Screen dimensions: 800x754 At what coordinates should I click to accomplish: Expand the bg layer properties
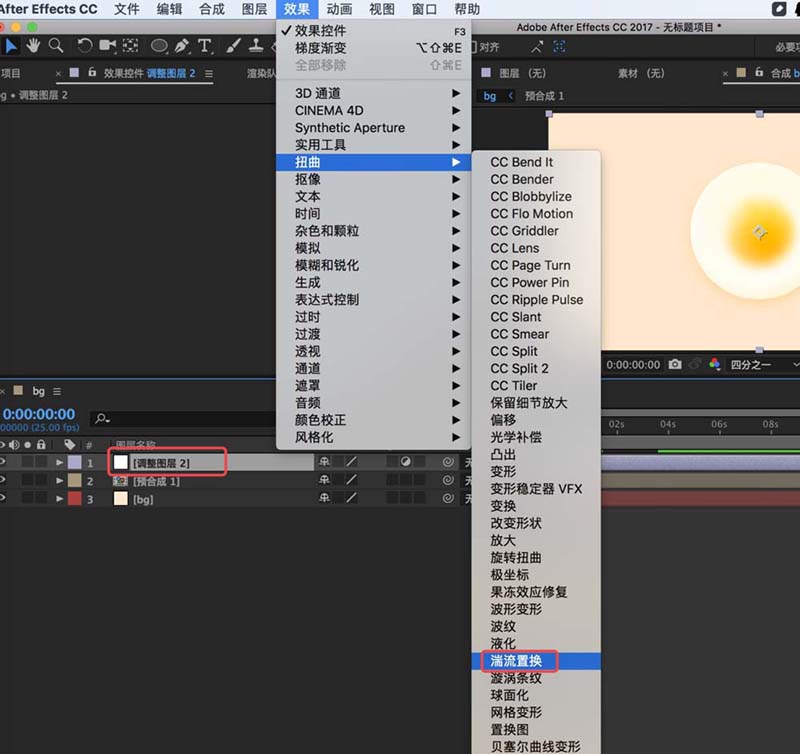60,499
